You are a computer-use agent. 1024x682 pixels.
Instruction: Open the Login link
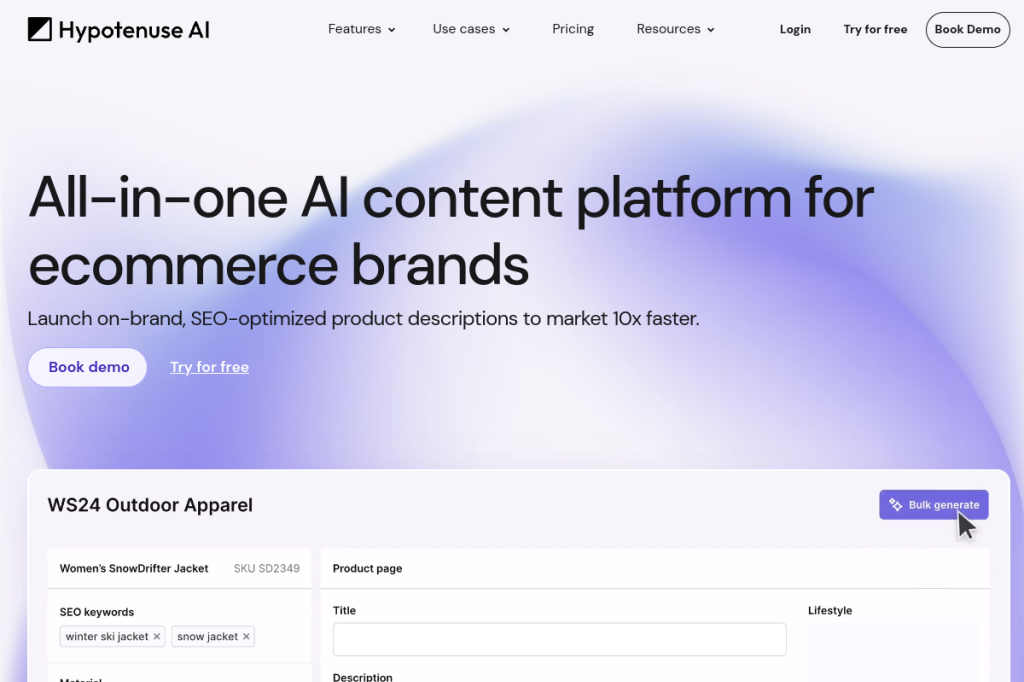point(795,29)
